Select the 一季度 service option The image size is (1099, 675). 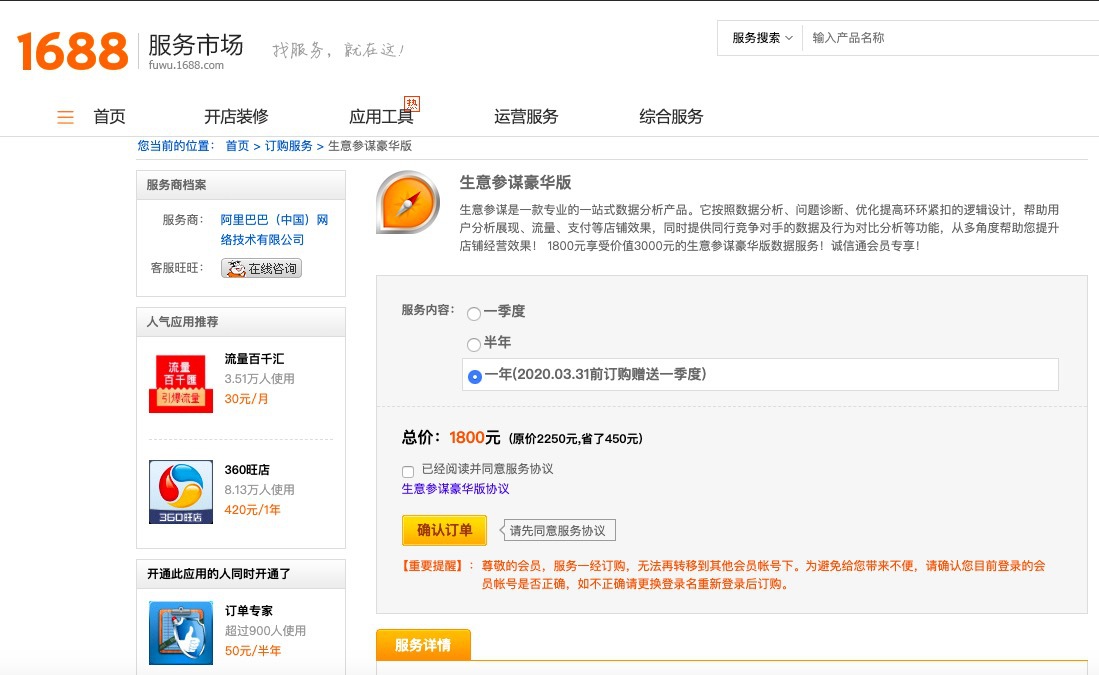coord(475,313)
